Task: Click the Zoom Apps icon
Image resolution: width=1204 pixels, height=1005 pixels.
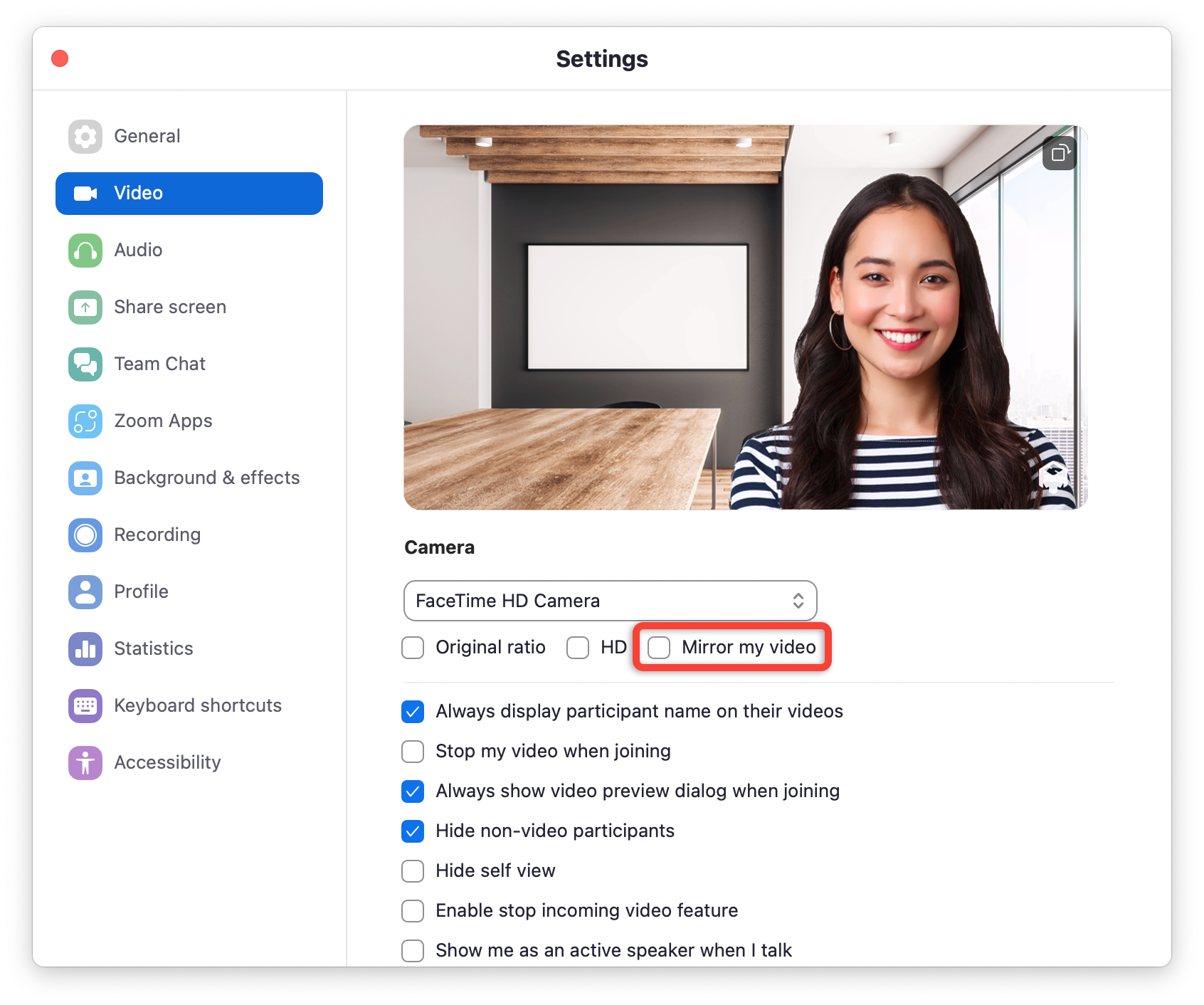Action: point(85,421)
